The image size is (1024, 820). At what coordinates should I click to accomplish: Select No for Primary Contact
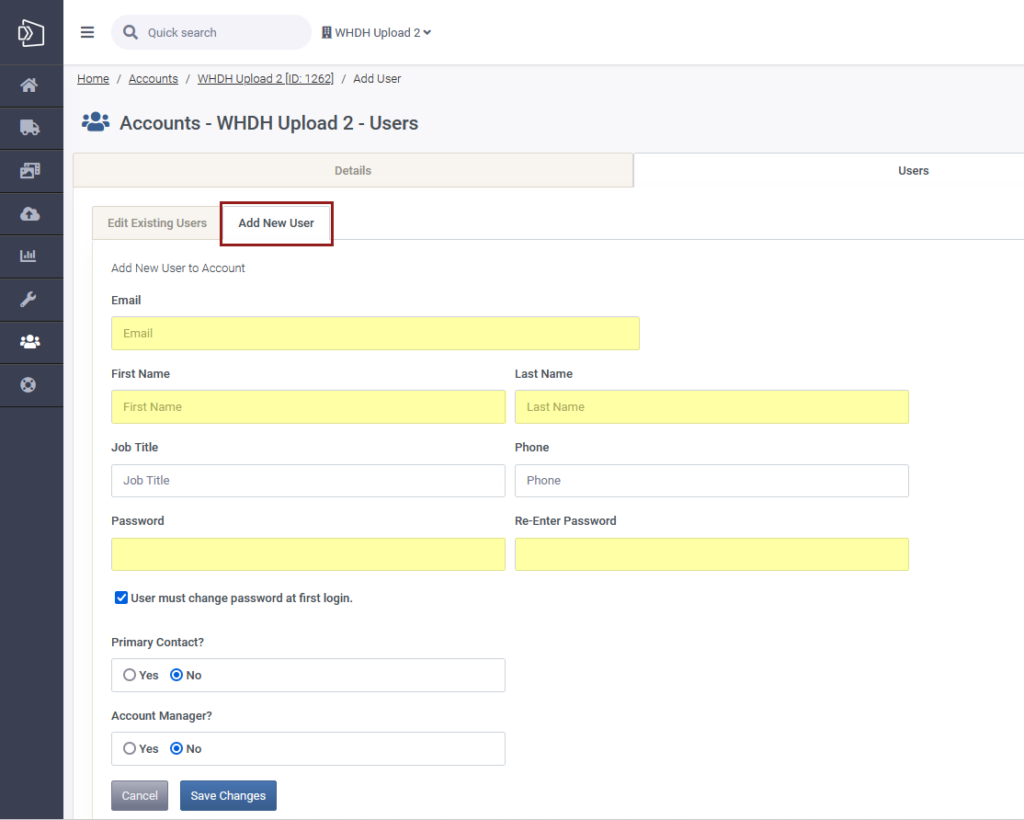click(176, 675)
